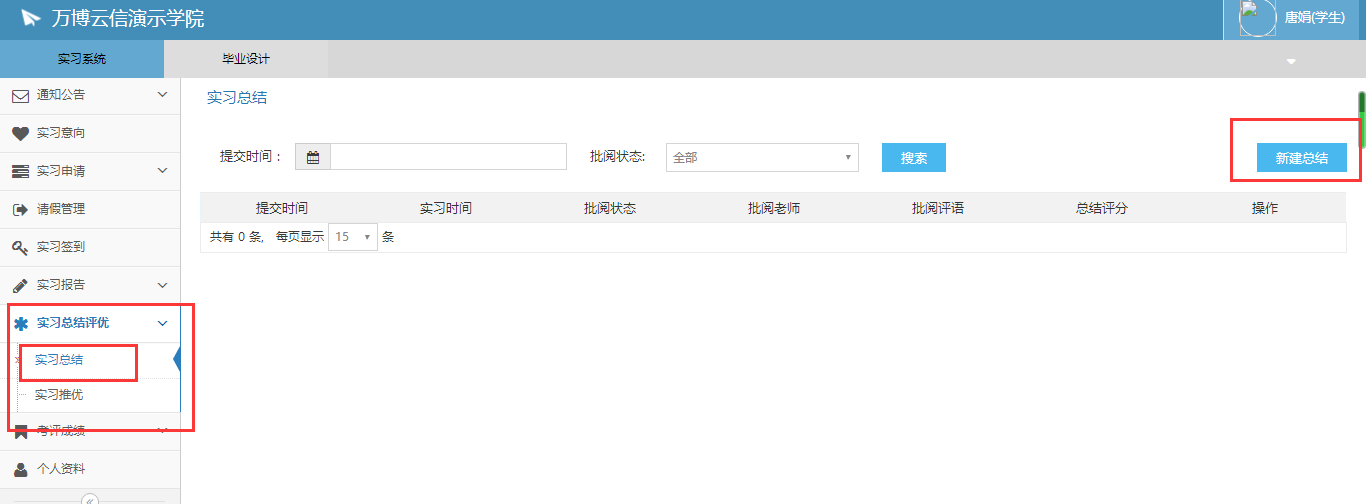This screenshot has height=504, width=1366.
Task: Switch to the 毕业设计 tab
Action: pyautogui.click(x=246, y=59)
